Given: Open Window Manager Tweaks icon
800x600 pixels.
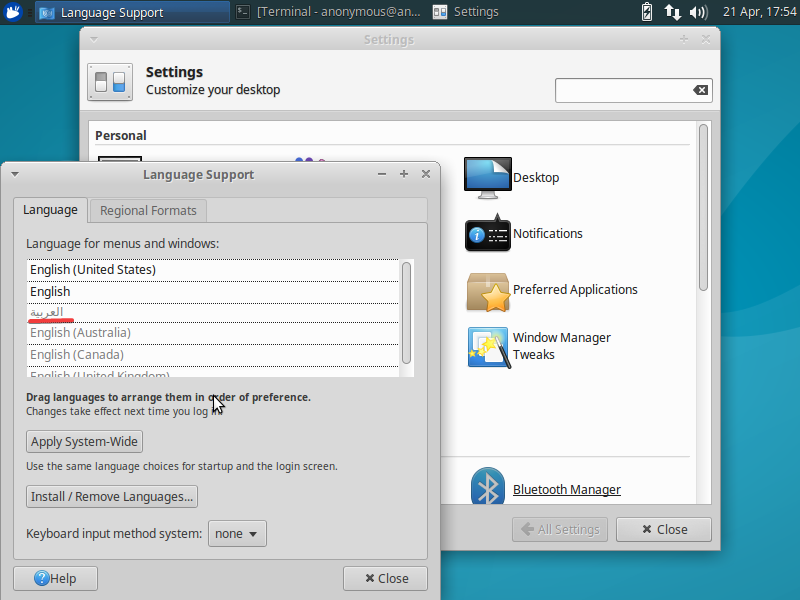Looking at the screenshot, I should pyautogui.click(x=487, y=346).
